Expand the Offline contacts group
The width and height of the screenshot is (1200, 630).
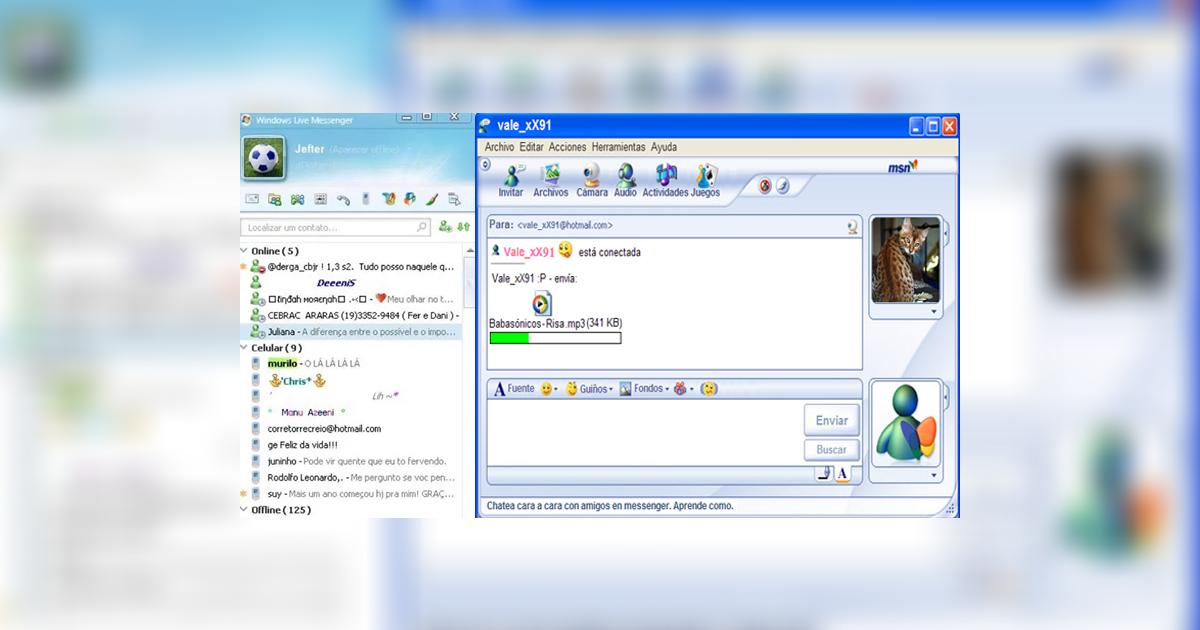coord(245,510)
